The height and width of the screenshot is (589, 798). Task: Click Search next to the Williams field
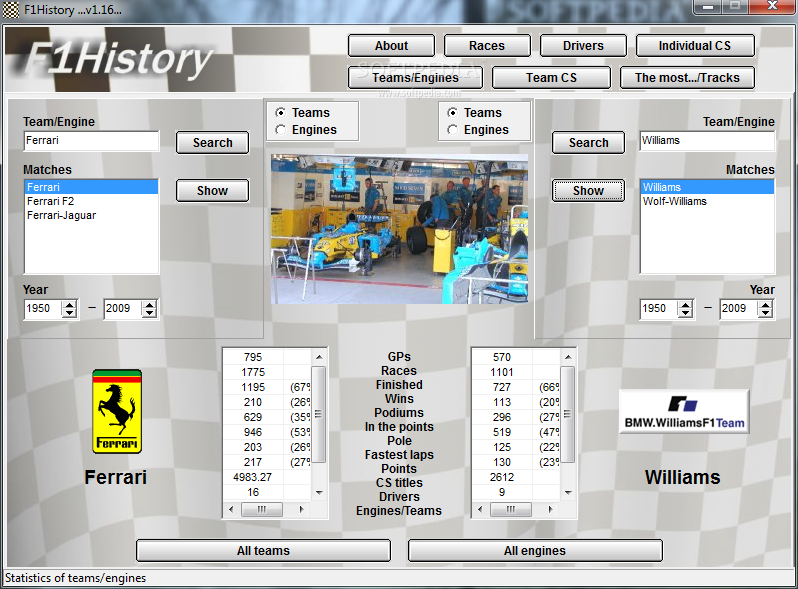coord(588,143)
